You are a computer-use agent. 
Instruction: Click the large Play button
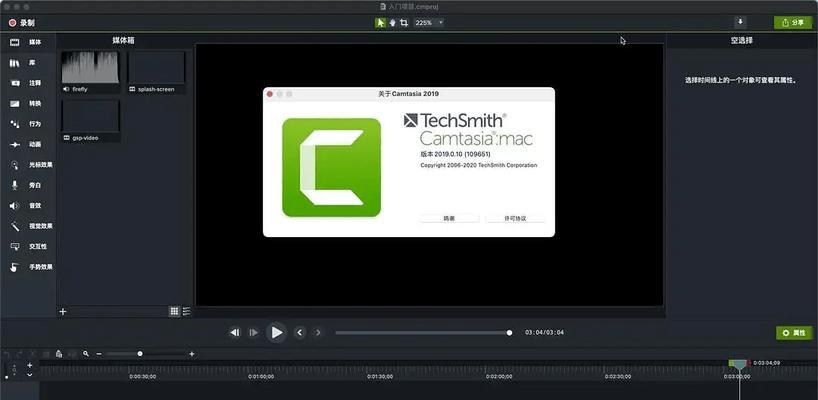pyautogui.click(x=276, y=332)
